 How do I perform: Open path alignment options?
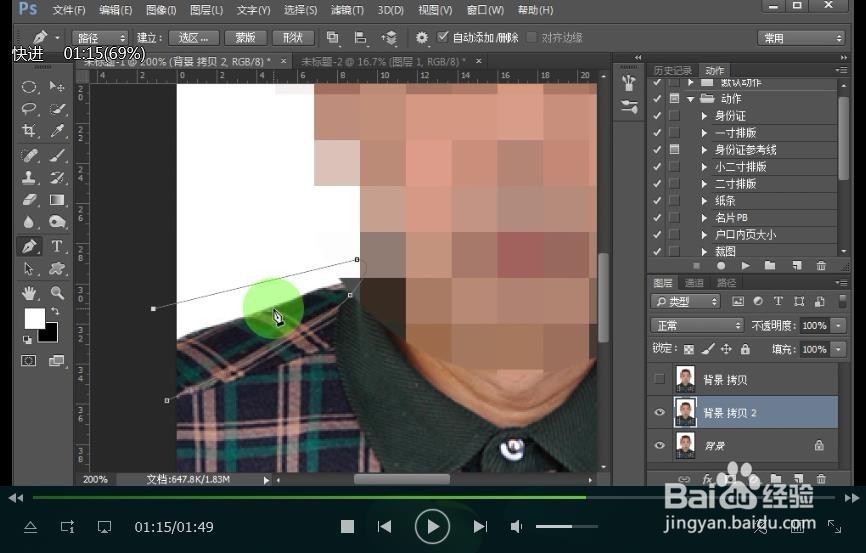click(361, 38)
